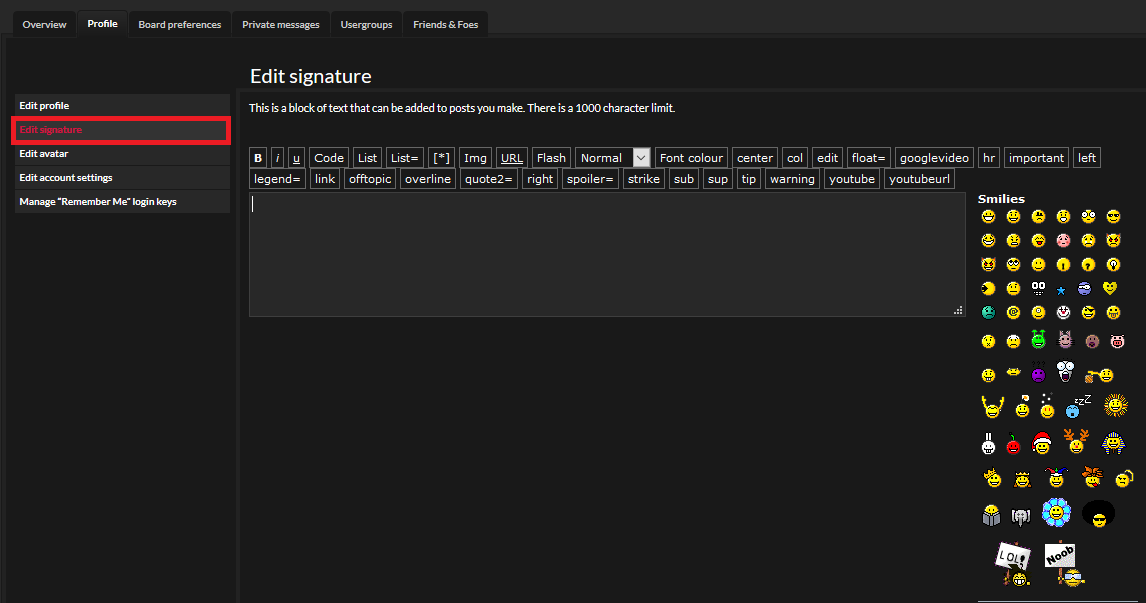This screenshot has width=1146, height=603.
Task: Open the Normal font size dropdown
Action: click(612, 158)
